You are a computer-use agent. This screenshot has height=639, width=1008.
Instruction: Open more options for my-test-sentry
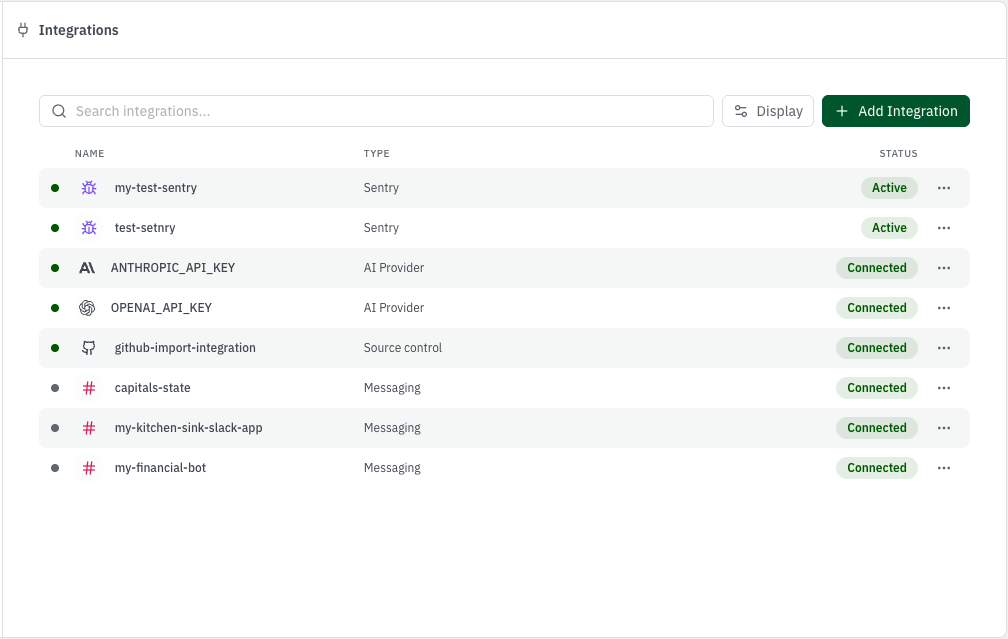(944, 188)
